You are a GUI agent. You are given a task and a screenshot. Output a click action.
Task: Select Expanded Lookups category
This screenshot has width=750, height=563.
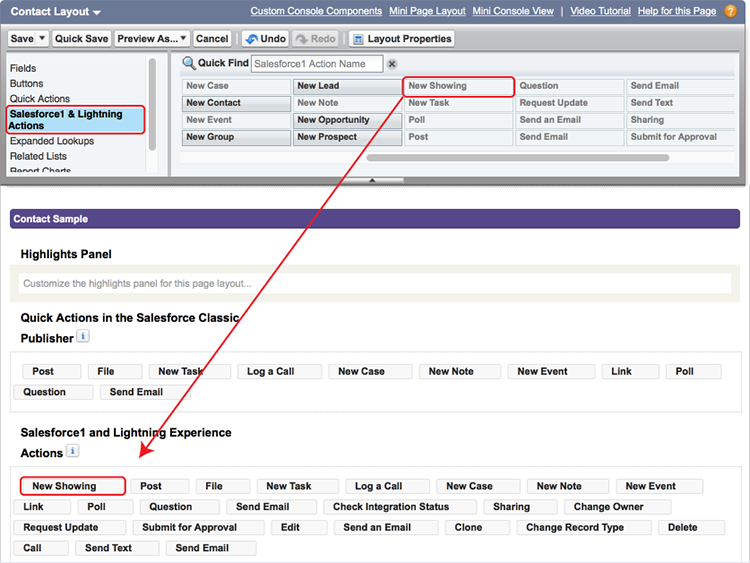pos(52,141)
